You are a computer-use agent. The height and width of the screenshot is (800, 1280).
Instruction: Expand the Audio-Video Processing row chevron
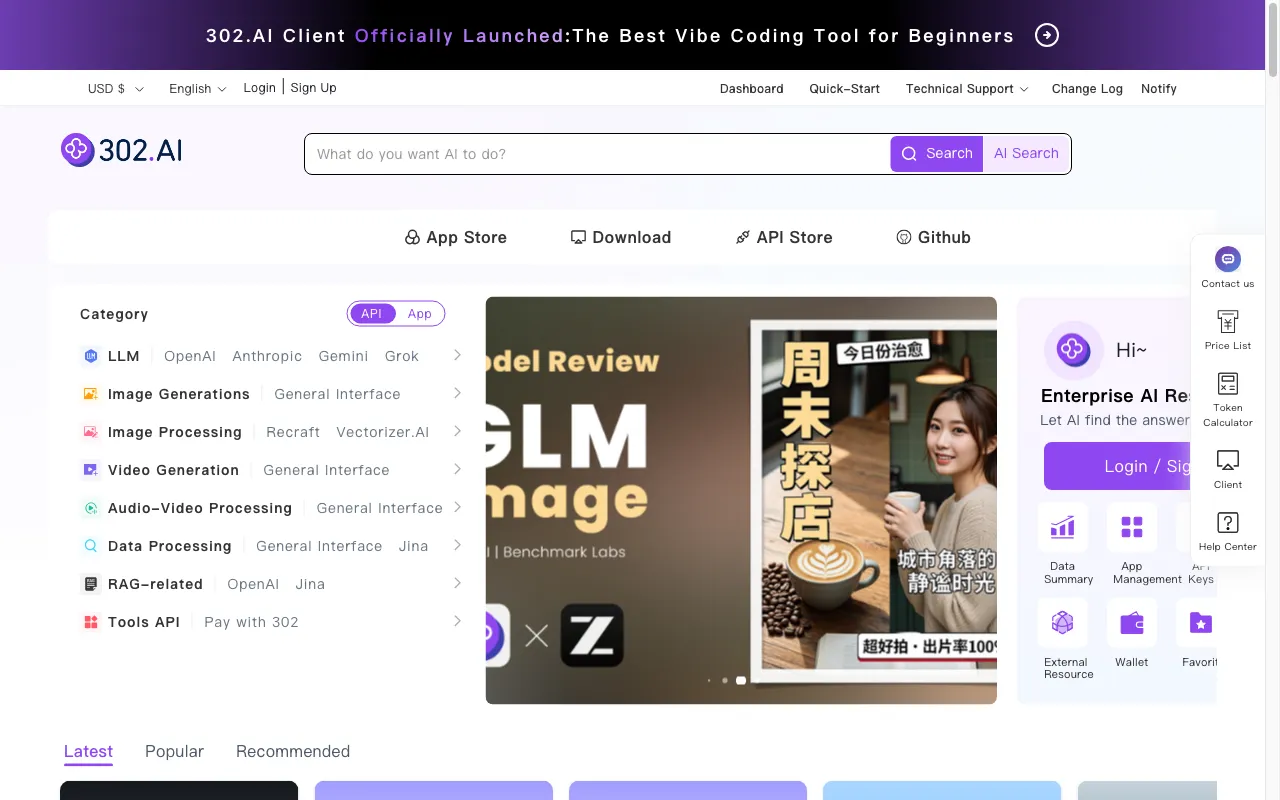[457, 507]
